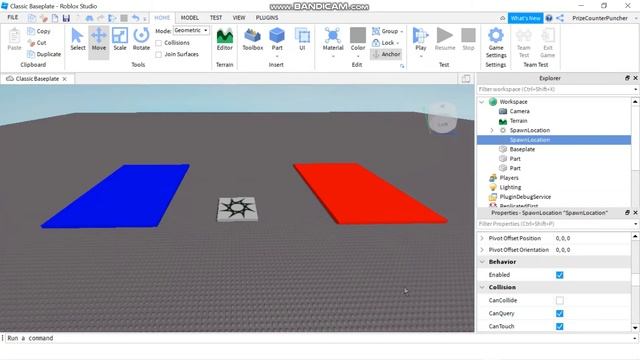Click the Undo arrow in quick toolbar

pyautogui.click(x=136, y=18)
